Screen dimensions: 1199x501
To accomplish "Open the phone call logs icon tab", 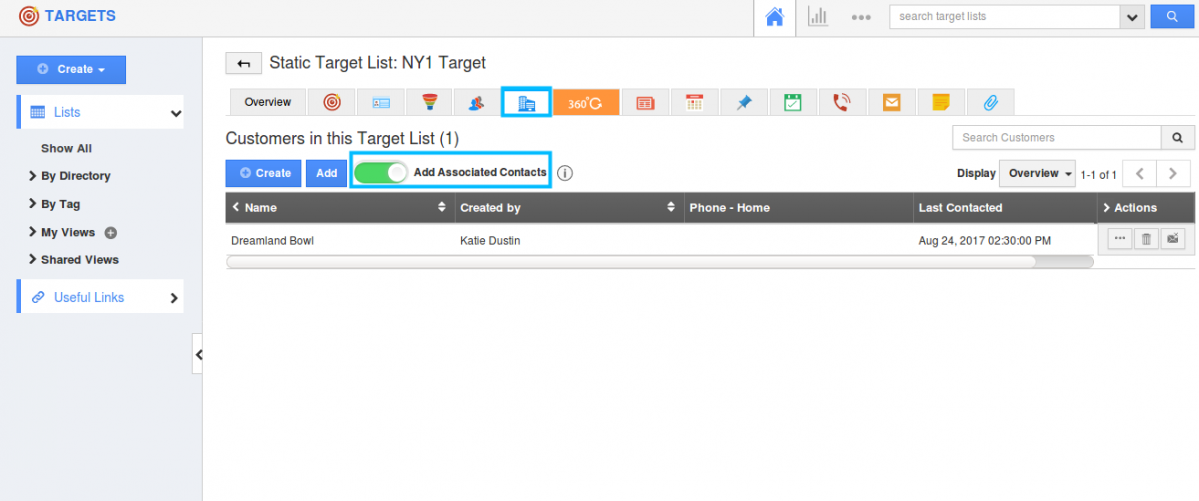I will click(x=842, y=102).
